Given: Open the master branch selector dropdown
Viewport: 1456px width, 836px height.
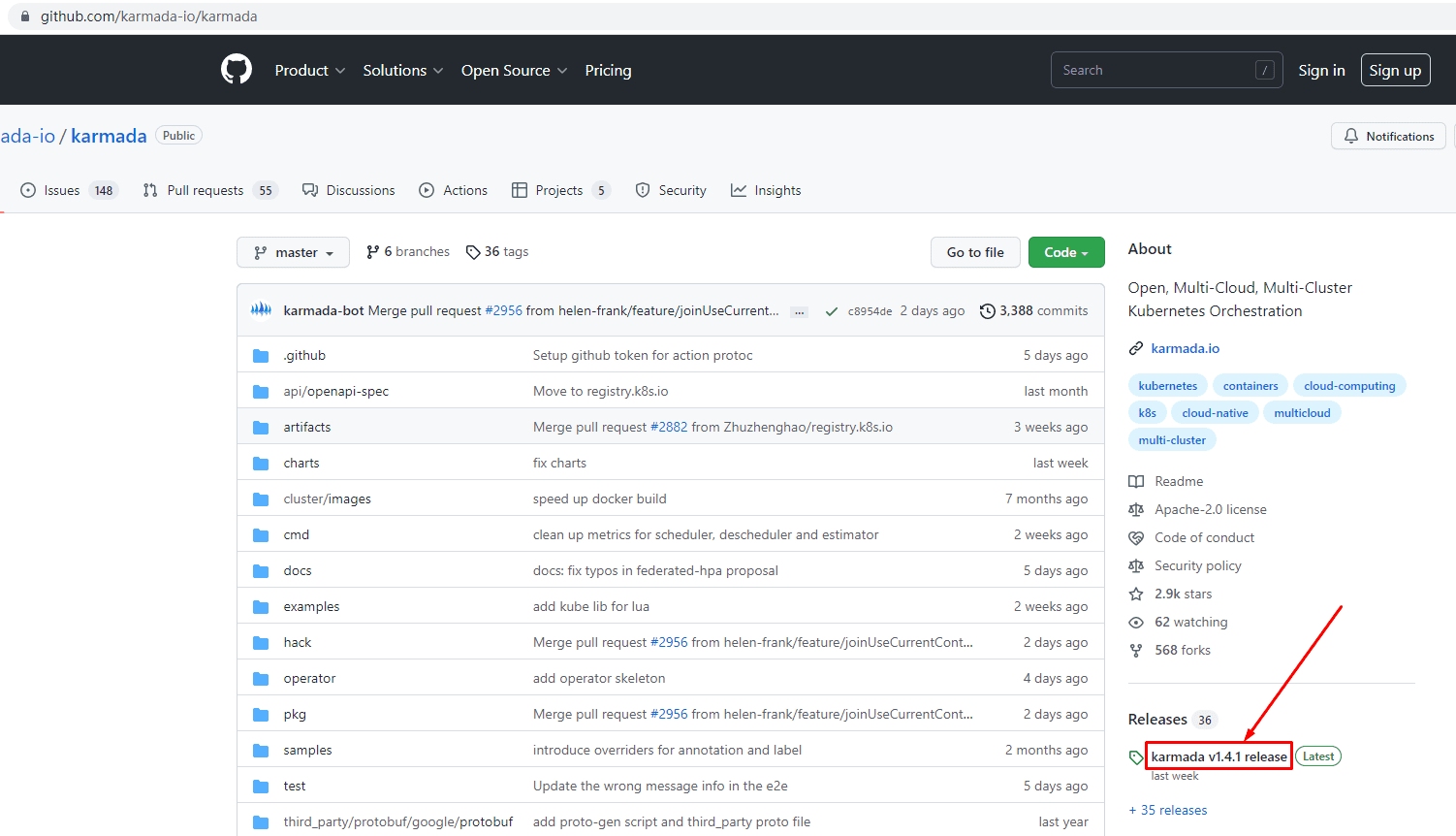Looking at the screenshot, I should click(293, 252).
